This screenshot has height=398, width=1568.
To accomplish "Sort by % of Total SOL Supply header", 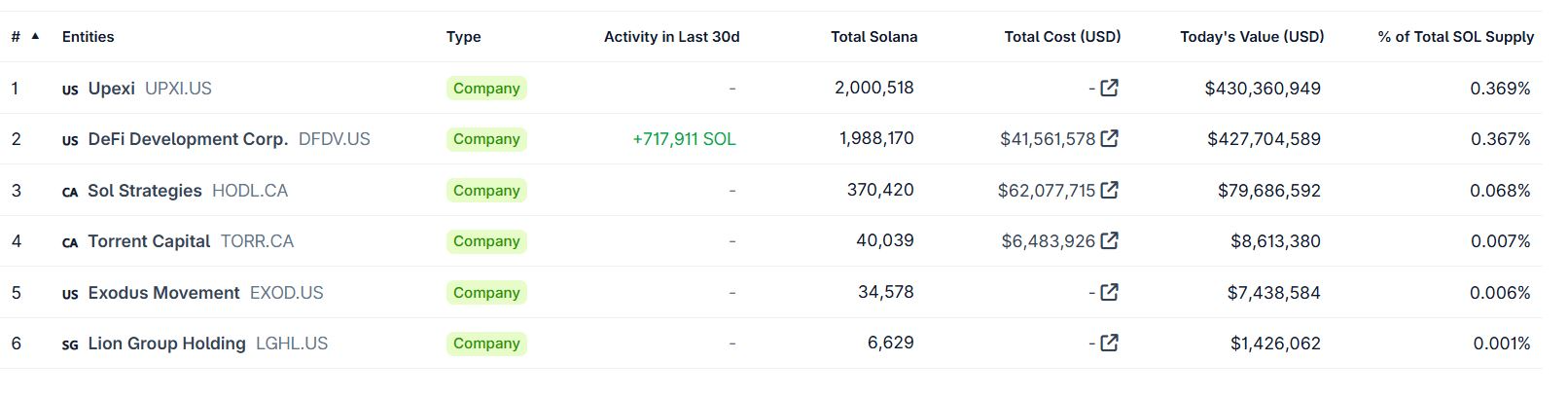I will [1455, 37].
